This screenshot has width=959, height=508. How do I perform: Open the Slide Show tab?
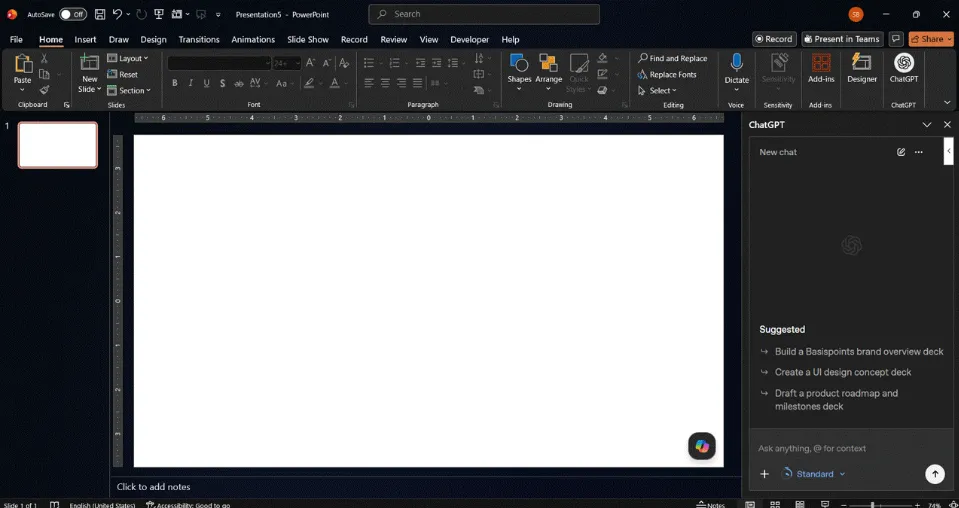click(308, 39)
